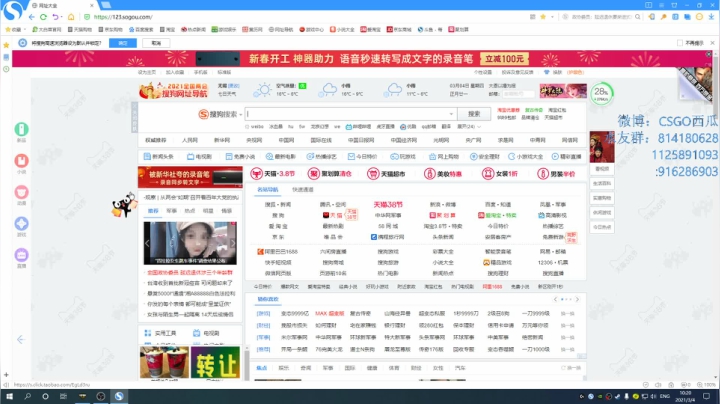
Task: Select the 快速通道 tab
Action: click(303, 190)
